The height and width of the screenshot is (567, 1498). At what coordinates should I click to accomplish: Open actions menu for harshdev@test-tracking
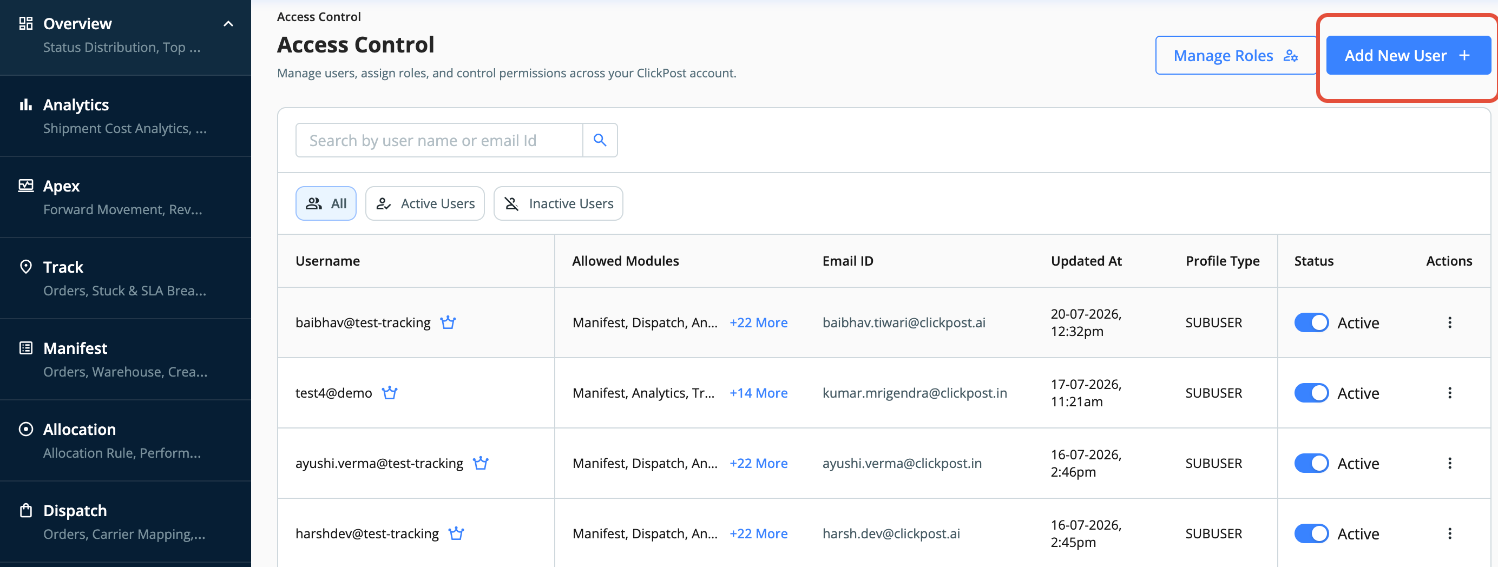tap(1450, 533)
